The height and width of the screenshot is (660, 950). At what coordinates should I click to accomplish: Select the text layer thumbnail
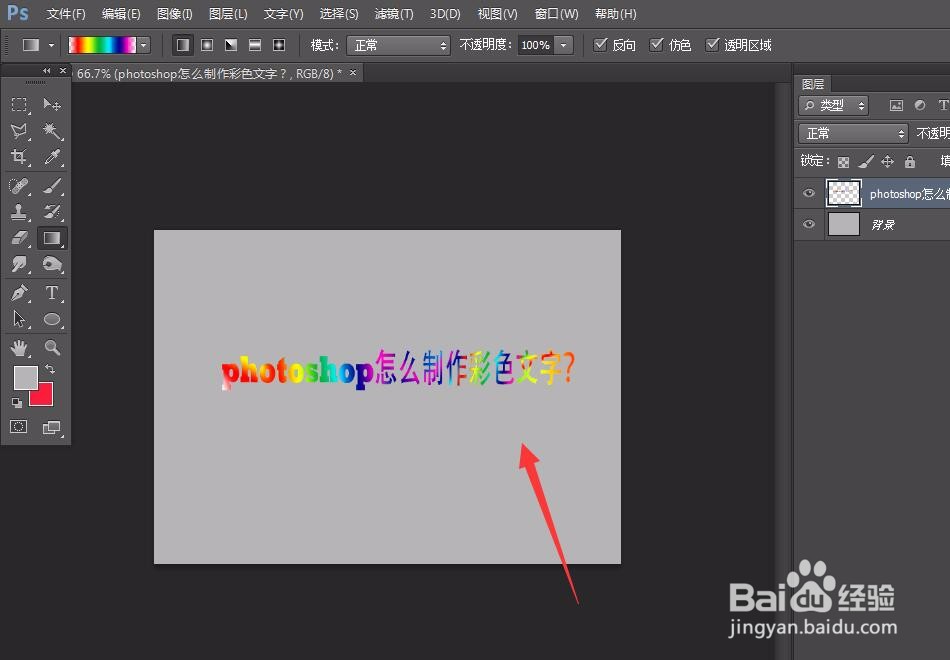point(843,193)
